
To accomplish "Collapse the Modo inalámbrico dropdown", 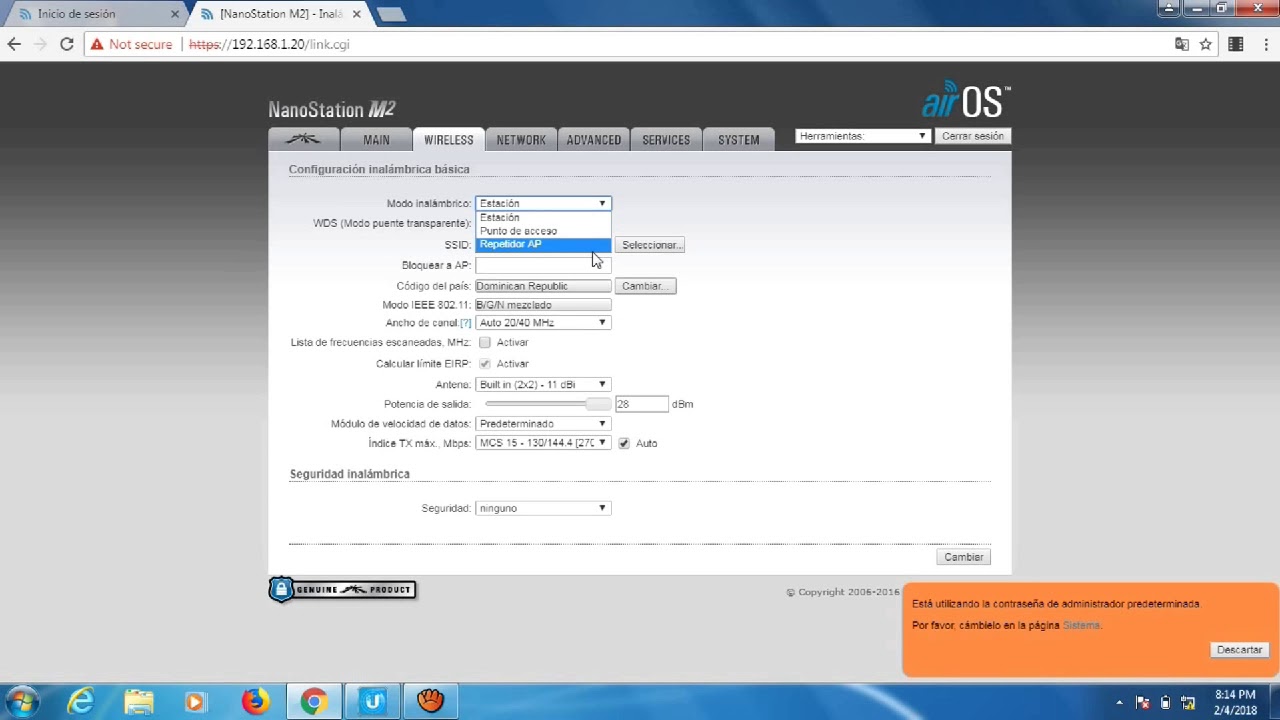I will coord(543,203).
